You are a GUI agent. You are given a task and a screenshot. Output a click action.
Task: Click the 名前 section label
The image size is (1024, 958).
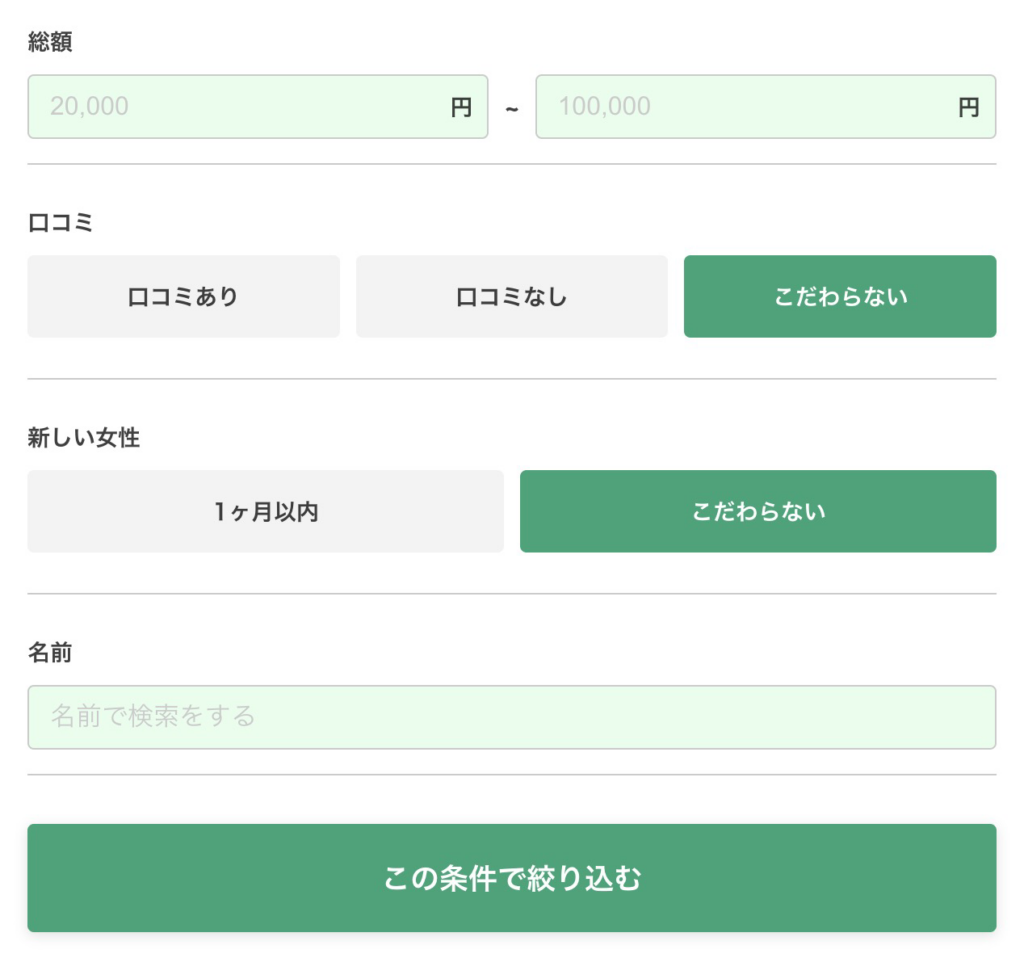click(50, 653)
